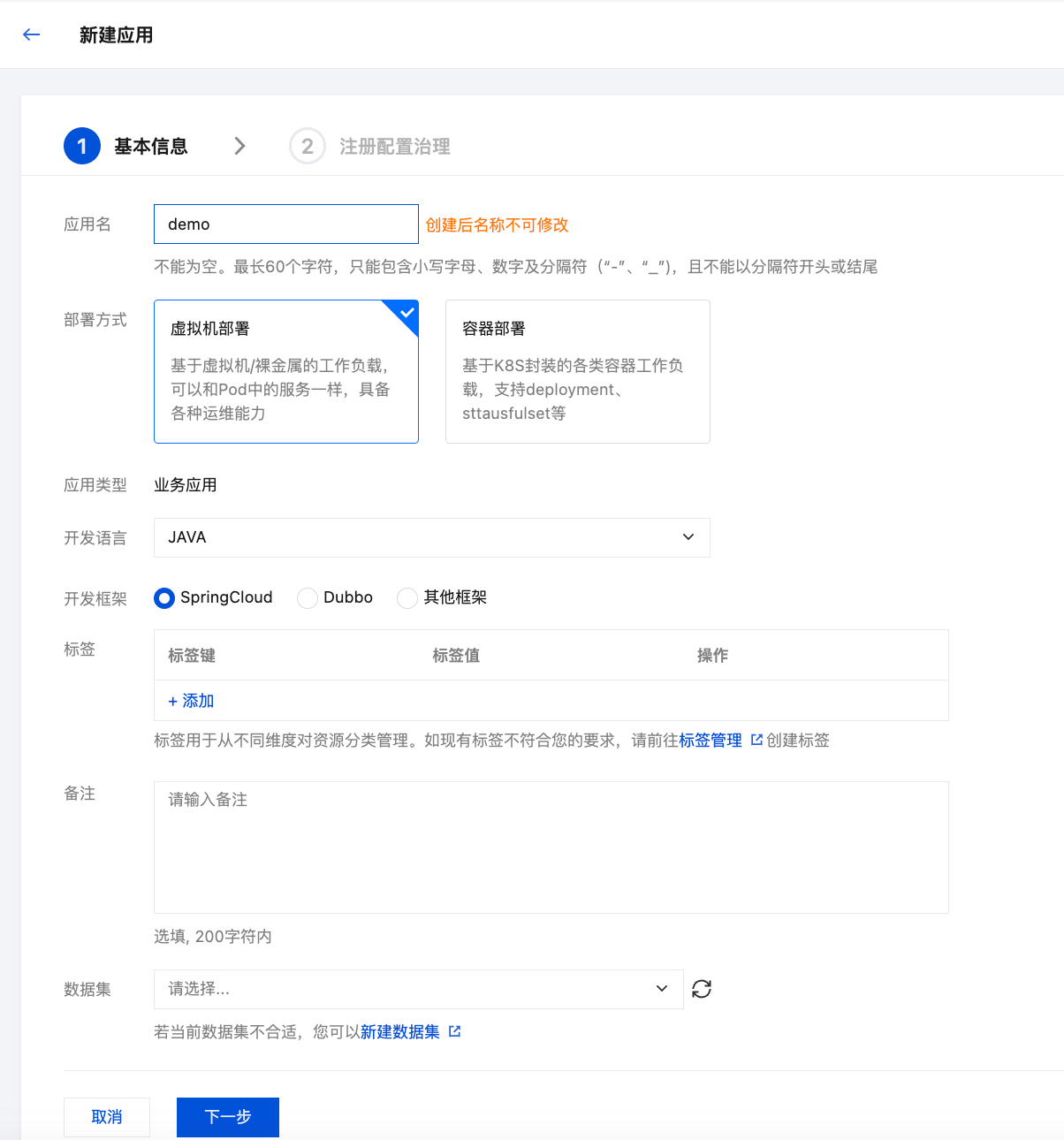Select the SpringCloud framework radio
The image size is (1064, 1140).
[164, 598]
